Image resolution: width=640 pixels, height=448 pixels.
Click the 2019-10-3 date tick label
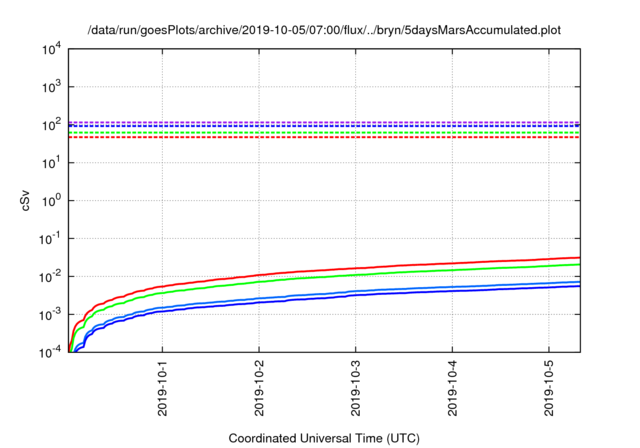point(356,388)
